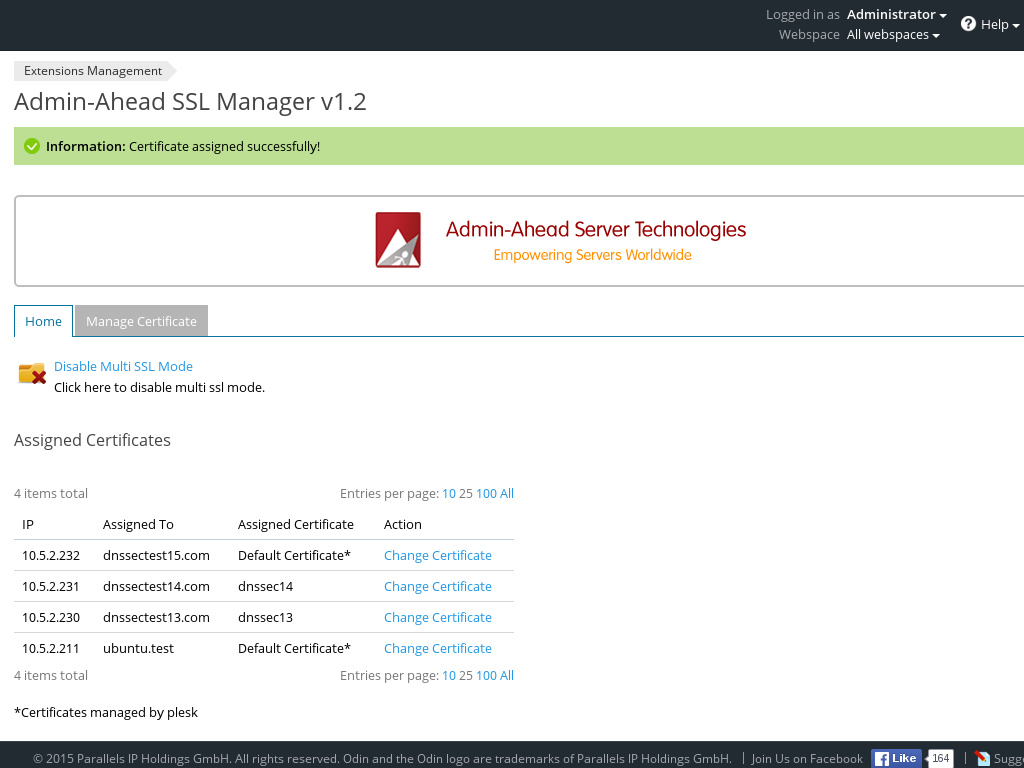The image size is (1024, 768).
Task: Click the Disable Multi SSL Mode folder icon
Action: pos(32,374)
